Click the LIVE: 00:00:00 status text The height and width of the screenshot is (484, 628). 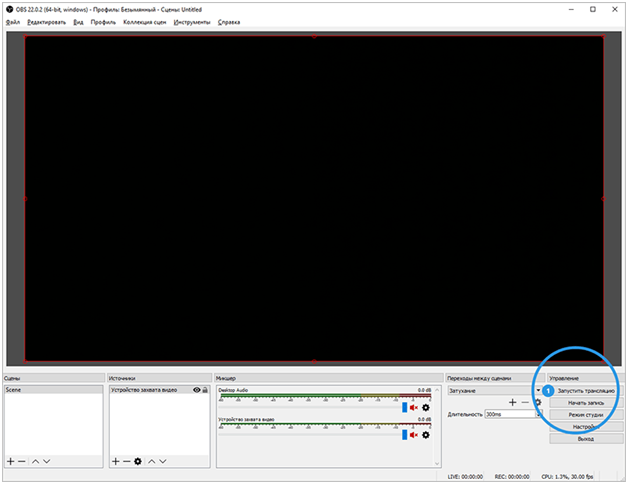tap(465, 477)
